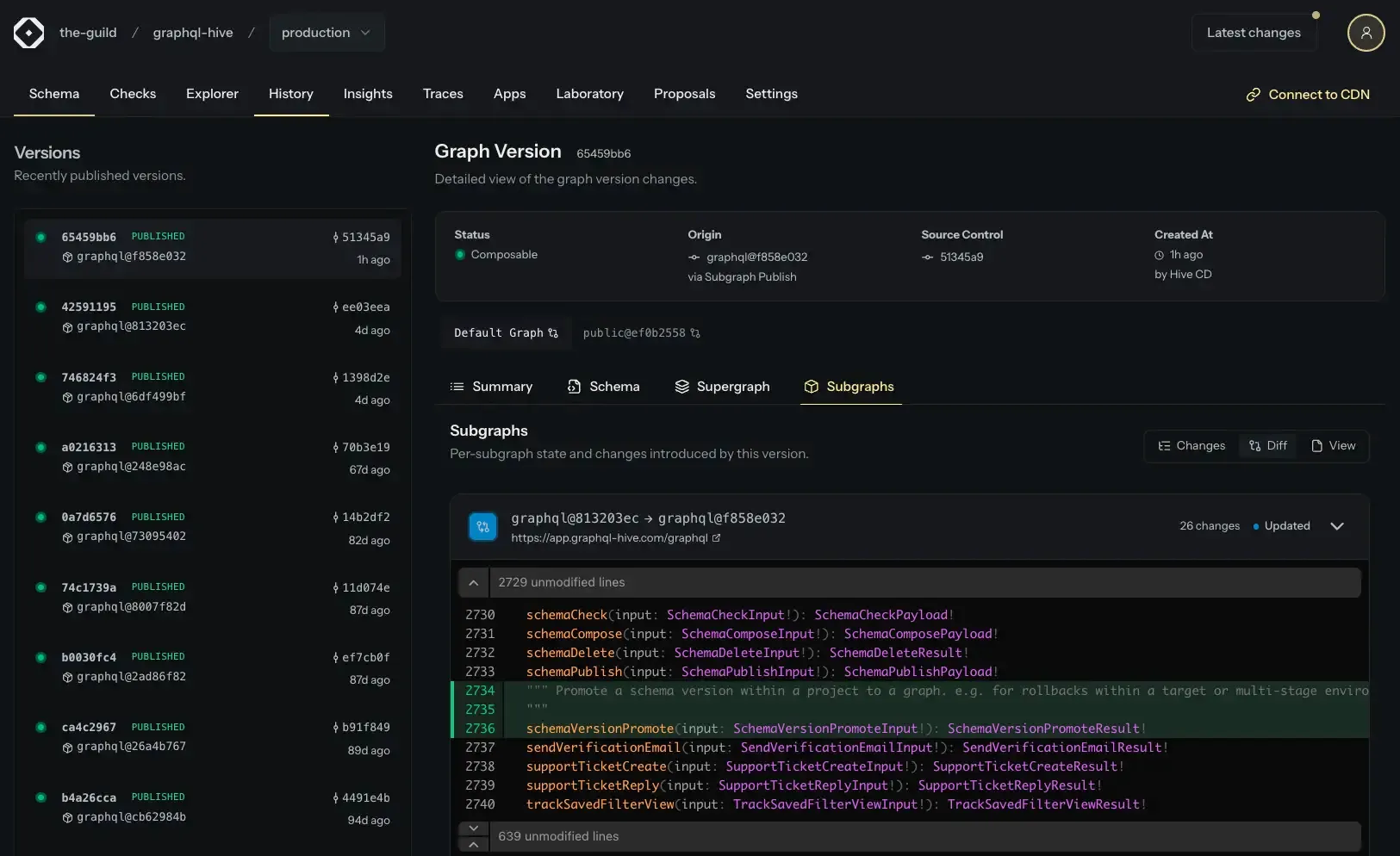Select version b4a26cca in versions list

point(212,809)
